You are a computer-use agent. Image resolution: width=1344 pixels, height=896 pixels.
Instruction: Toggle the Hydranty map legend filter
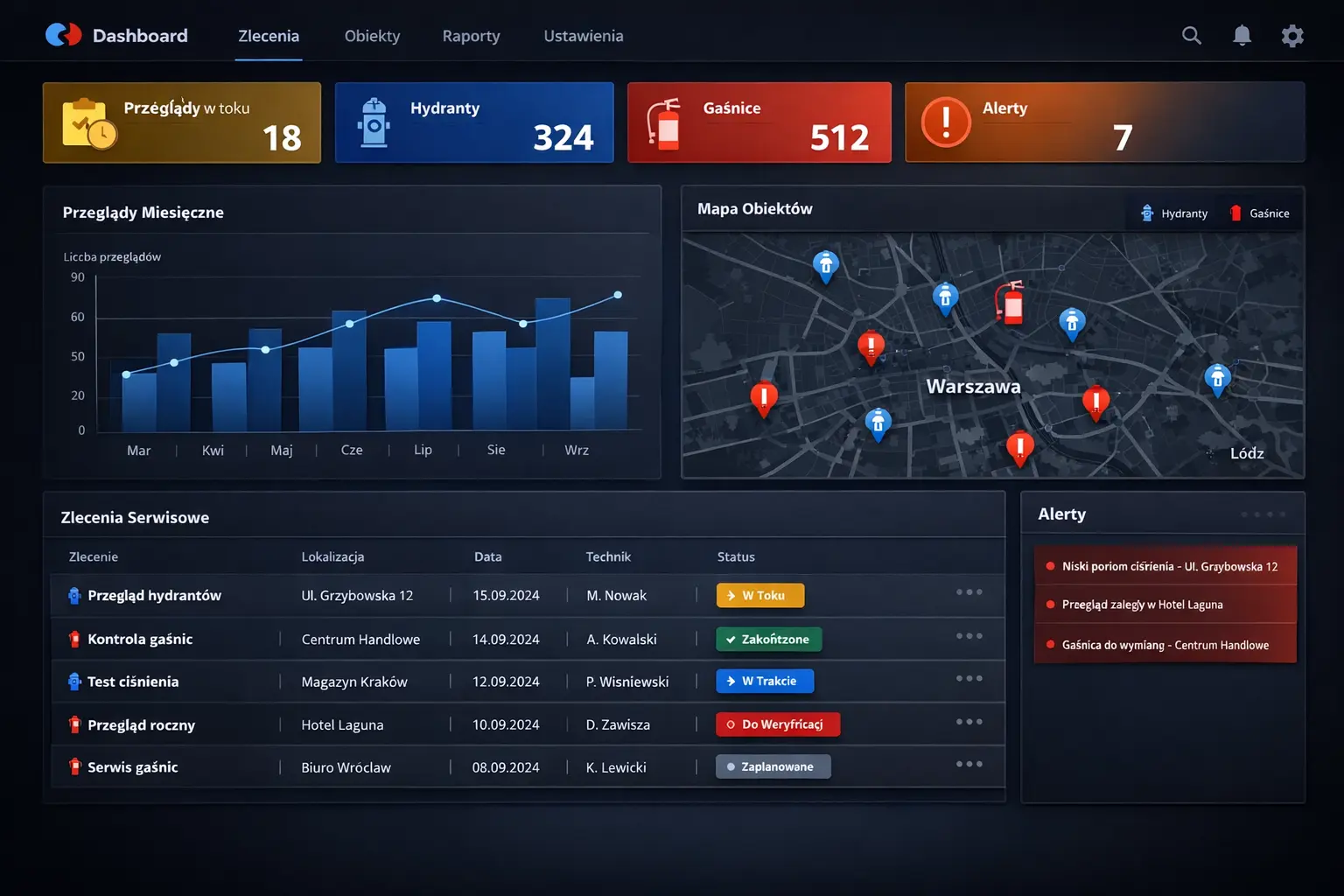click(x=1173, y=213)
